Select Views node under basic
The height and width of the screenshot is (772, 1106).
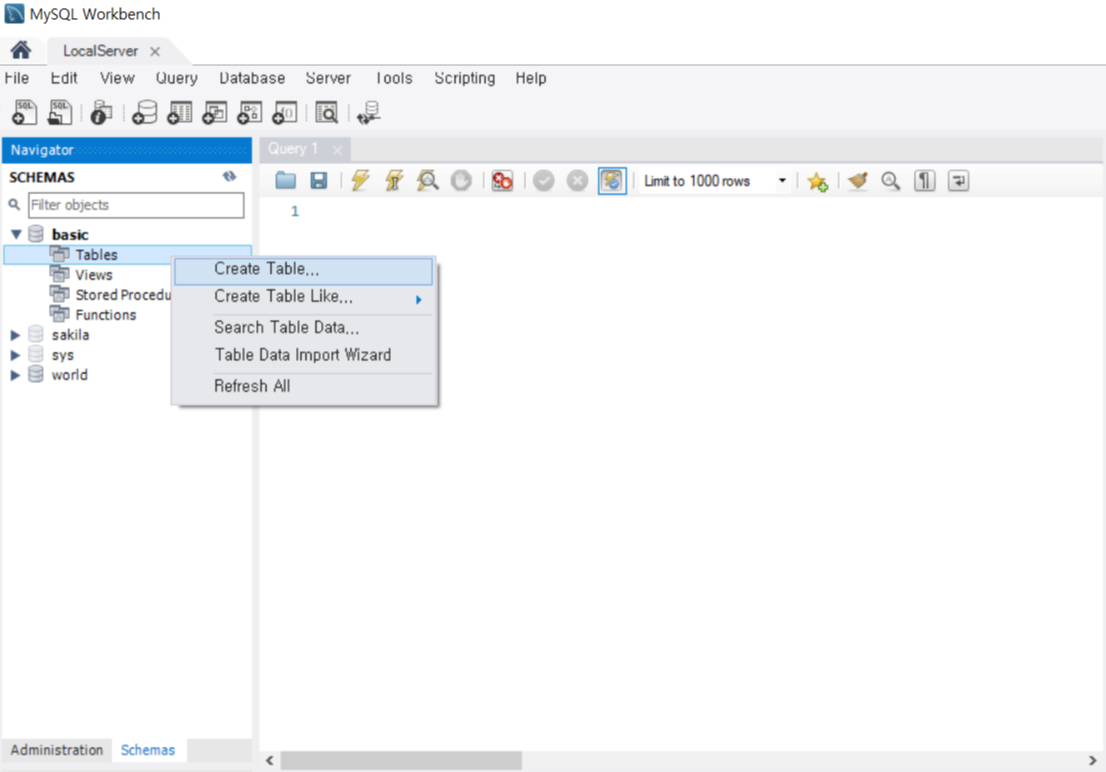pos(94,275)
